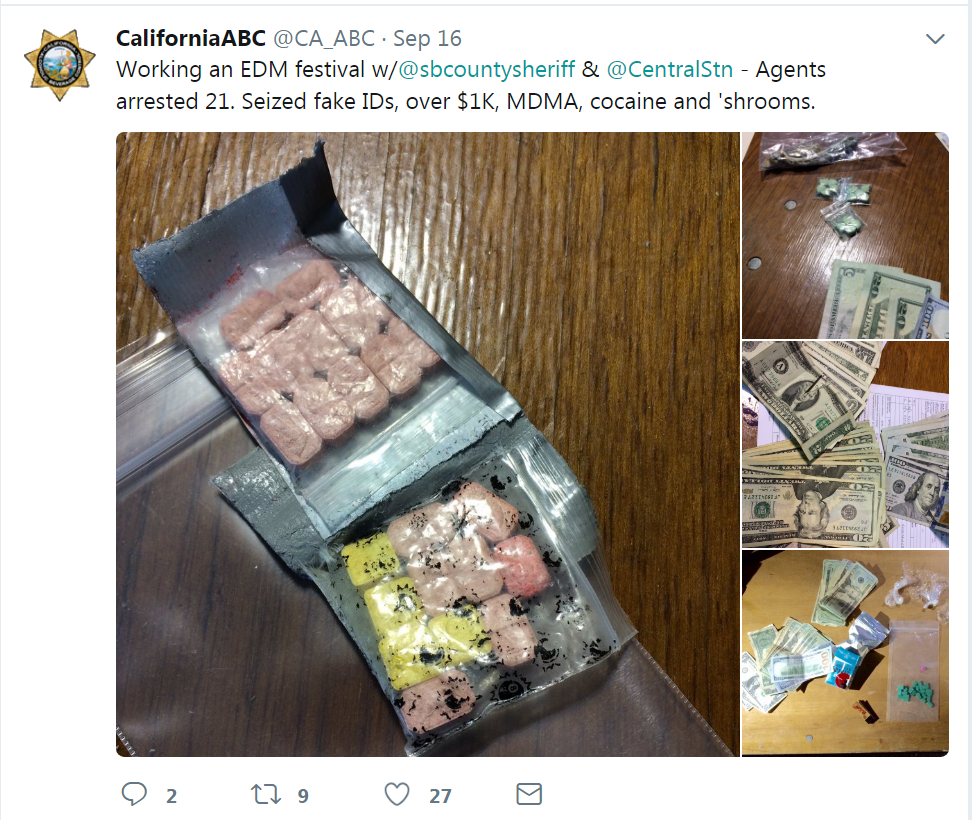Viewport: 972px width, 820px height.
Task: Click the reply count number 2
Action: 172,796
